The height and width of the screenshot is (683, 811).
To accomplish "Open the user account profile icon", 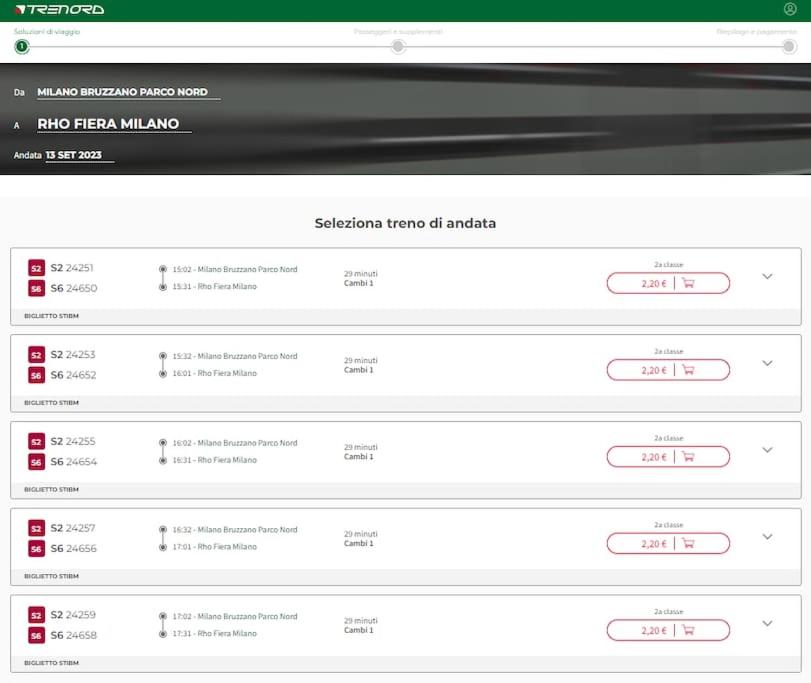I will click(790, 9).
